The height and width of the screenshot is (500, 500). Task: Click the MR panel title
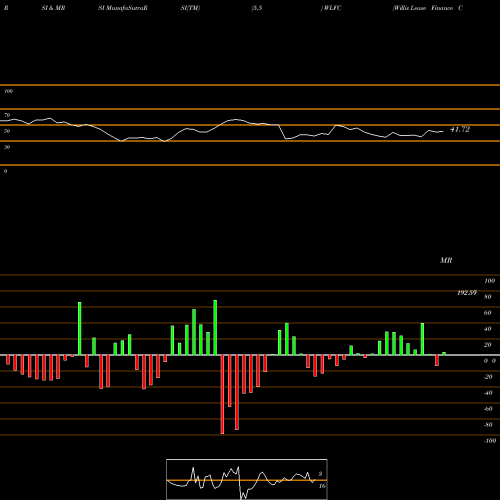click(x=446, y=260)
